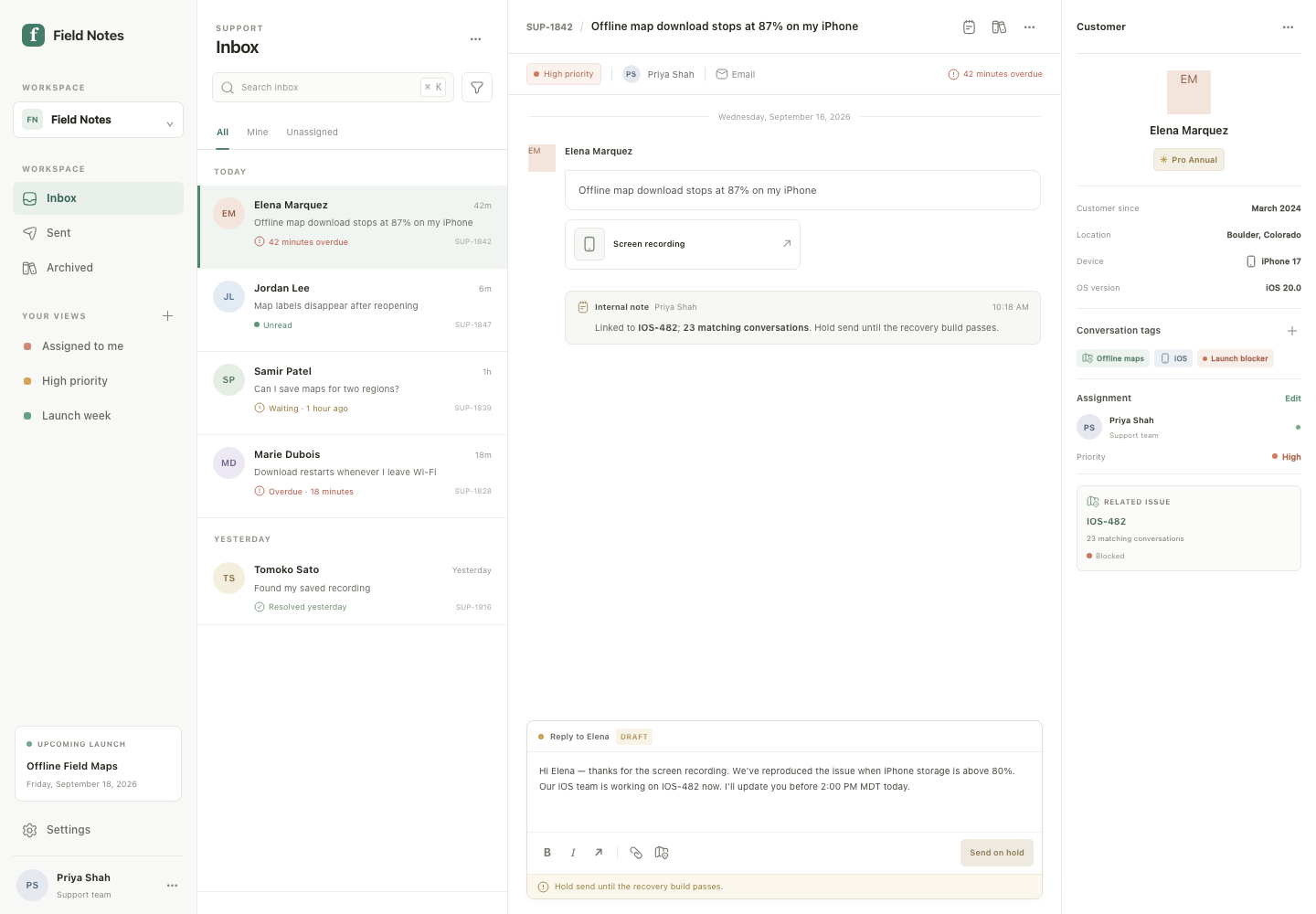Click the Launch blocker tag
The image size is (1316, 914).
pyautogui.click(x=1236, y=358)
